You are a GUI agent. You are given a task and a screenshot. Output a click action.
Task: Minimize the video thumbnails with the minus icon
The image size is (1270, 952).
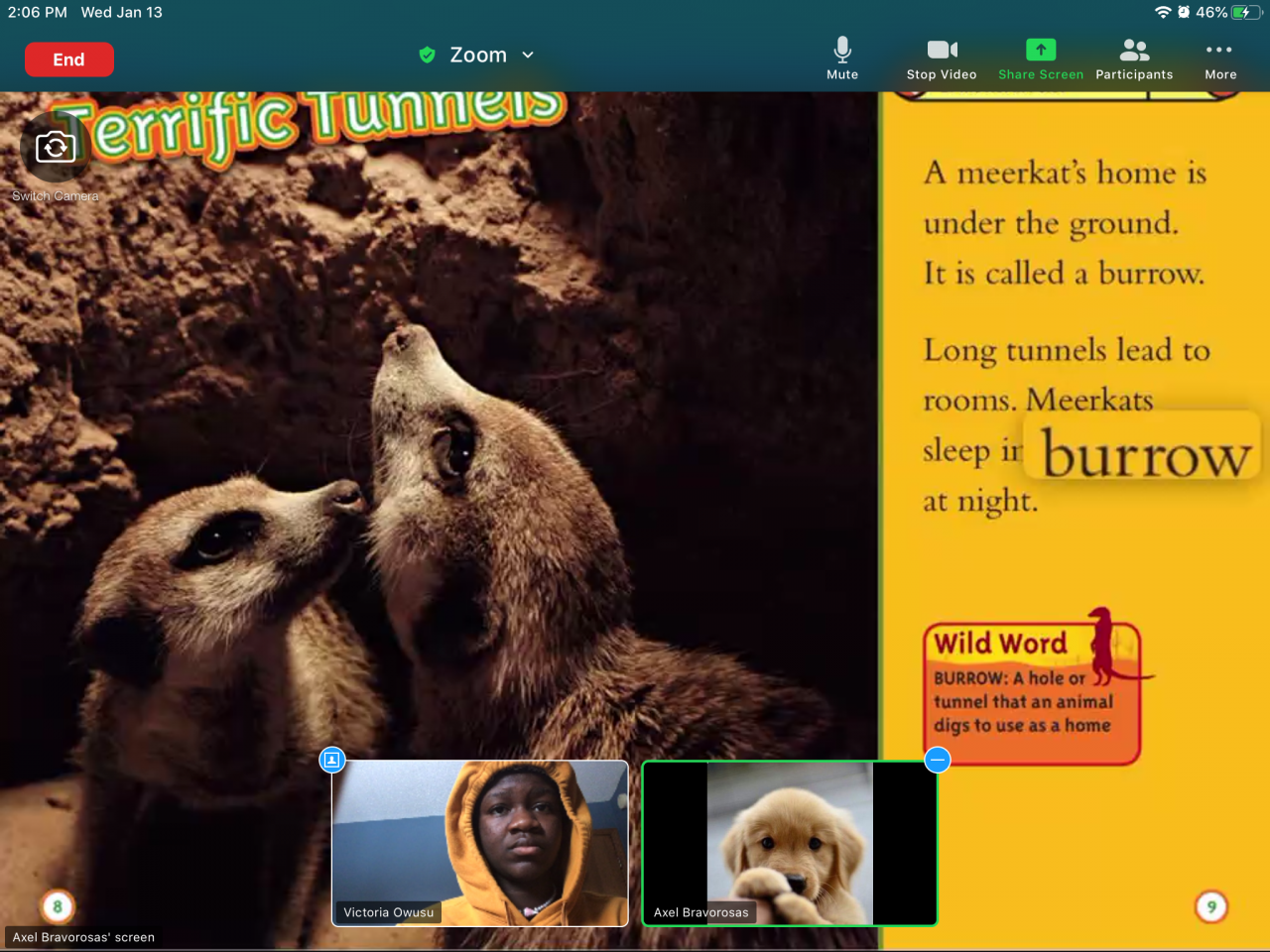click(938, 761)
